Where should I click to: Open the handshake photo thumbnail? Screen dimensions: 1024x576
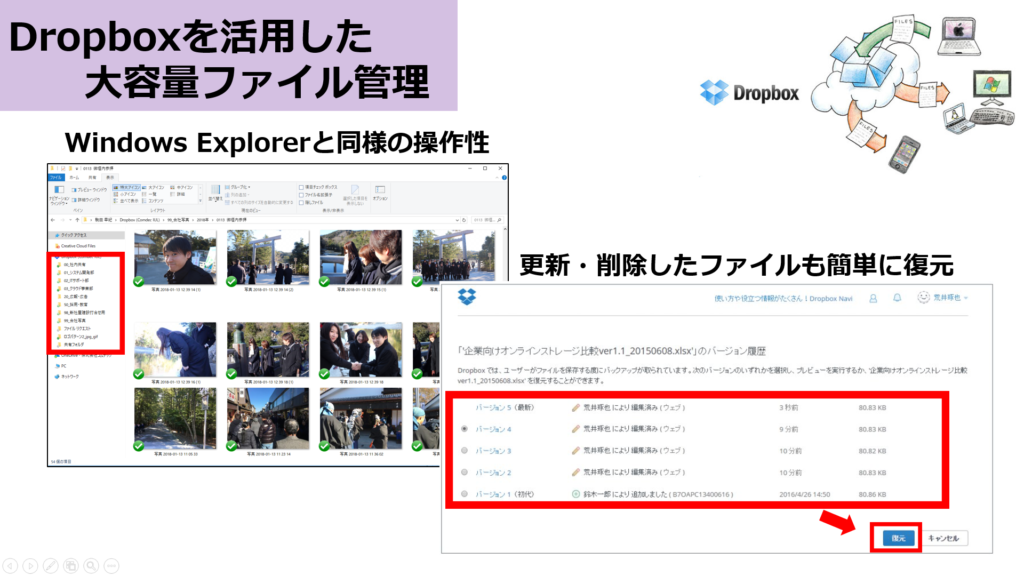[360, 349]
